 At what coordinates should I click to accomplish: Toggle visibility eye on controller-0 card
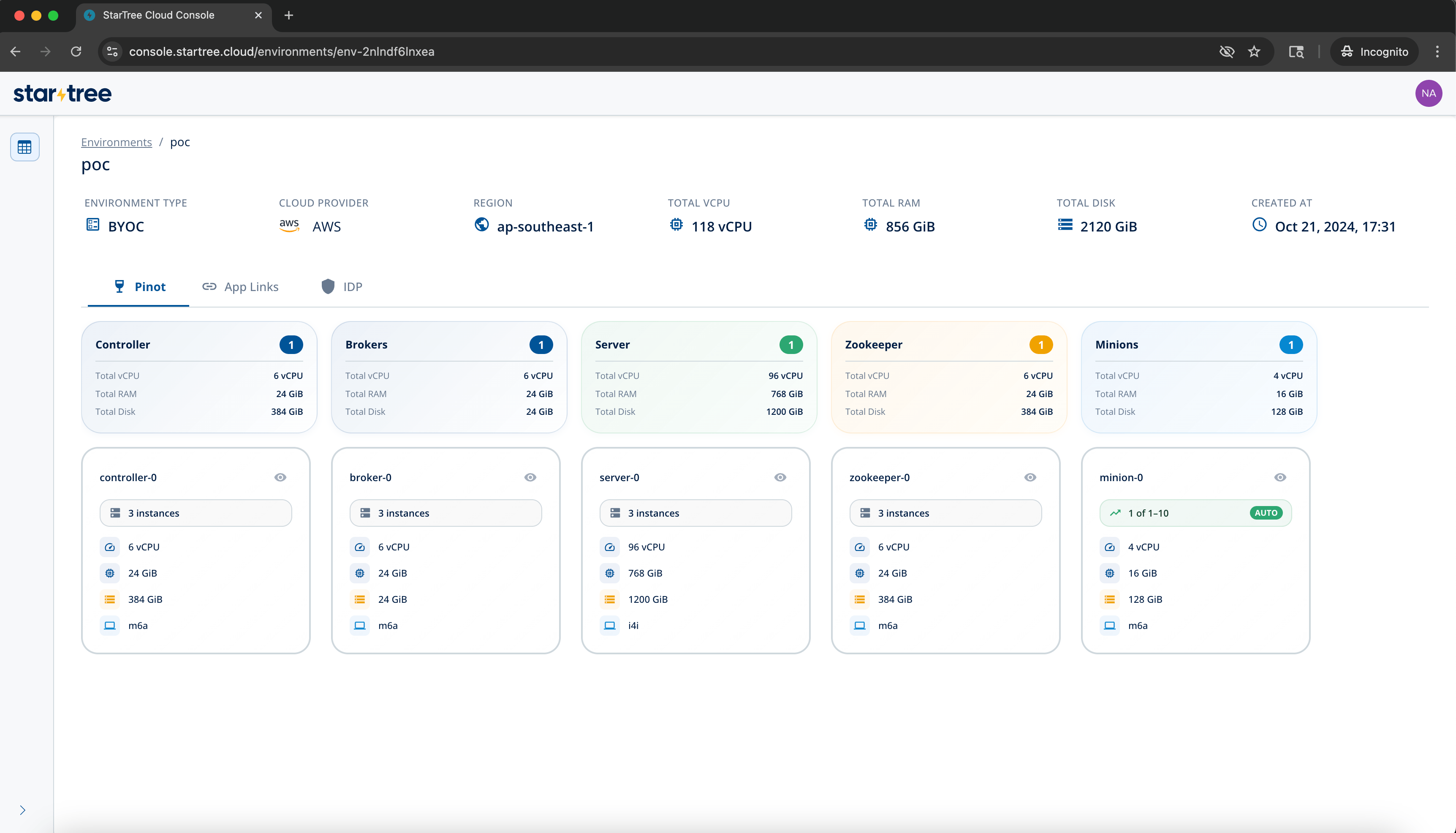[280, 477]
